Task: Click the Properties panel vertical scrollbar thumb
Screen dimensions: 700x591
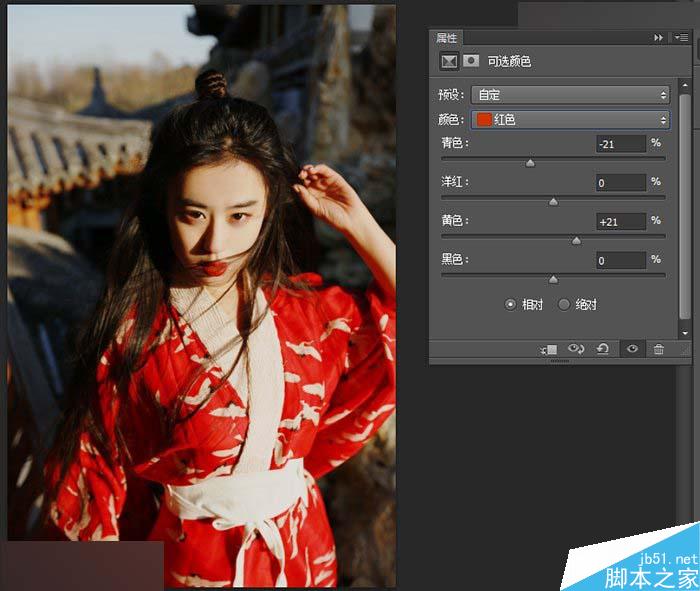Action: click(x=685, y=206)
